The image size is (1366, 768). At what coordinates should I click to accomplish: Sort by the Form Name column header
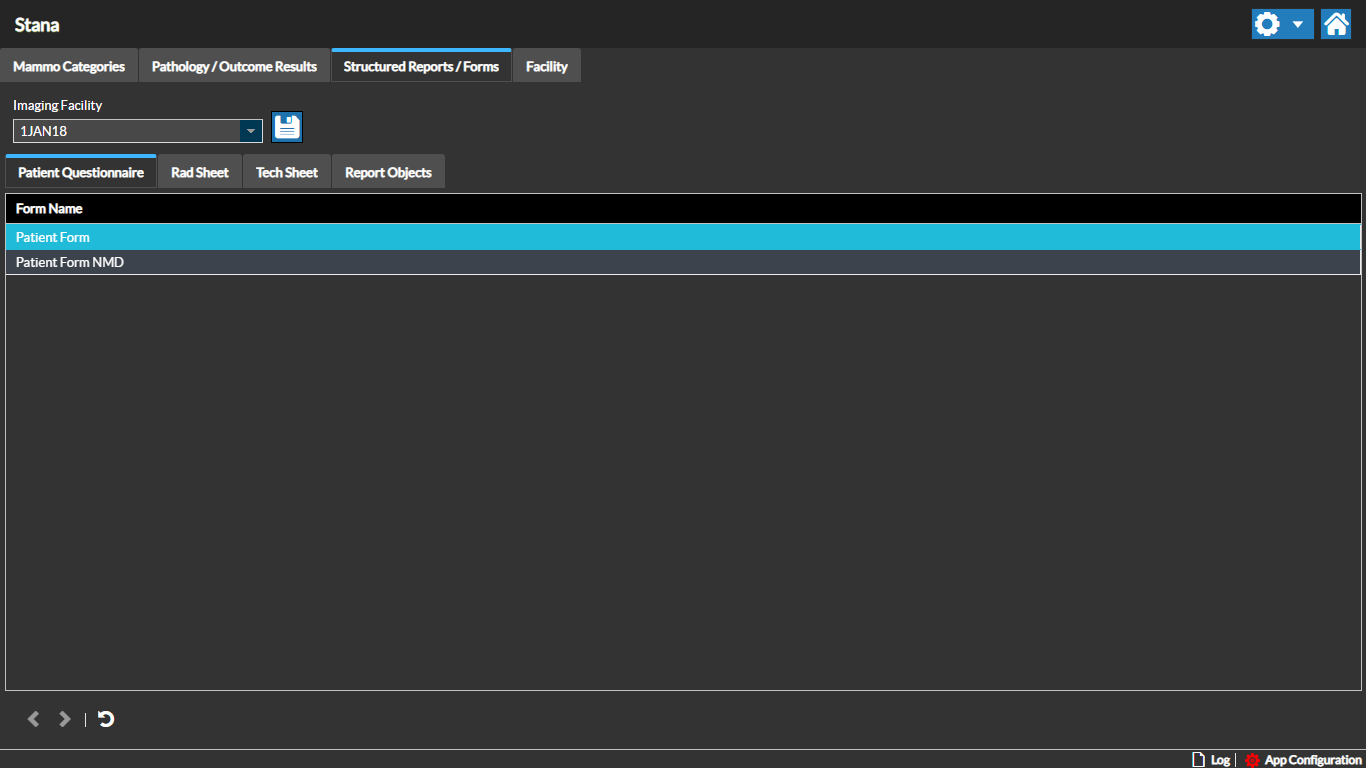[x=49, y=209]
